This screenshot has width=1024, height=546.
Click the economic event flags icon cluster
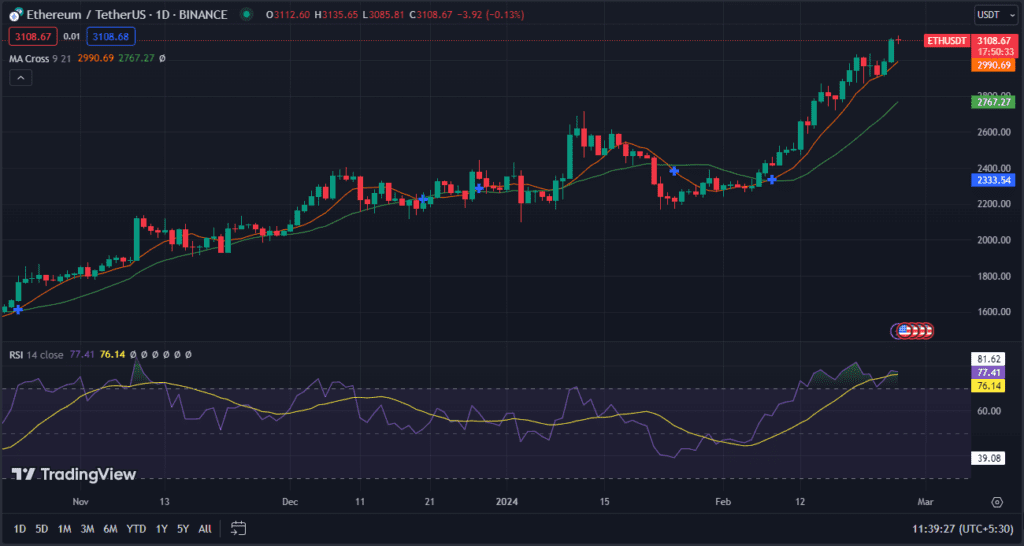pos(912,330)
